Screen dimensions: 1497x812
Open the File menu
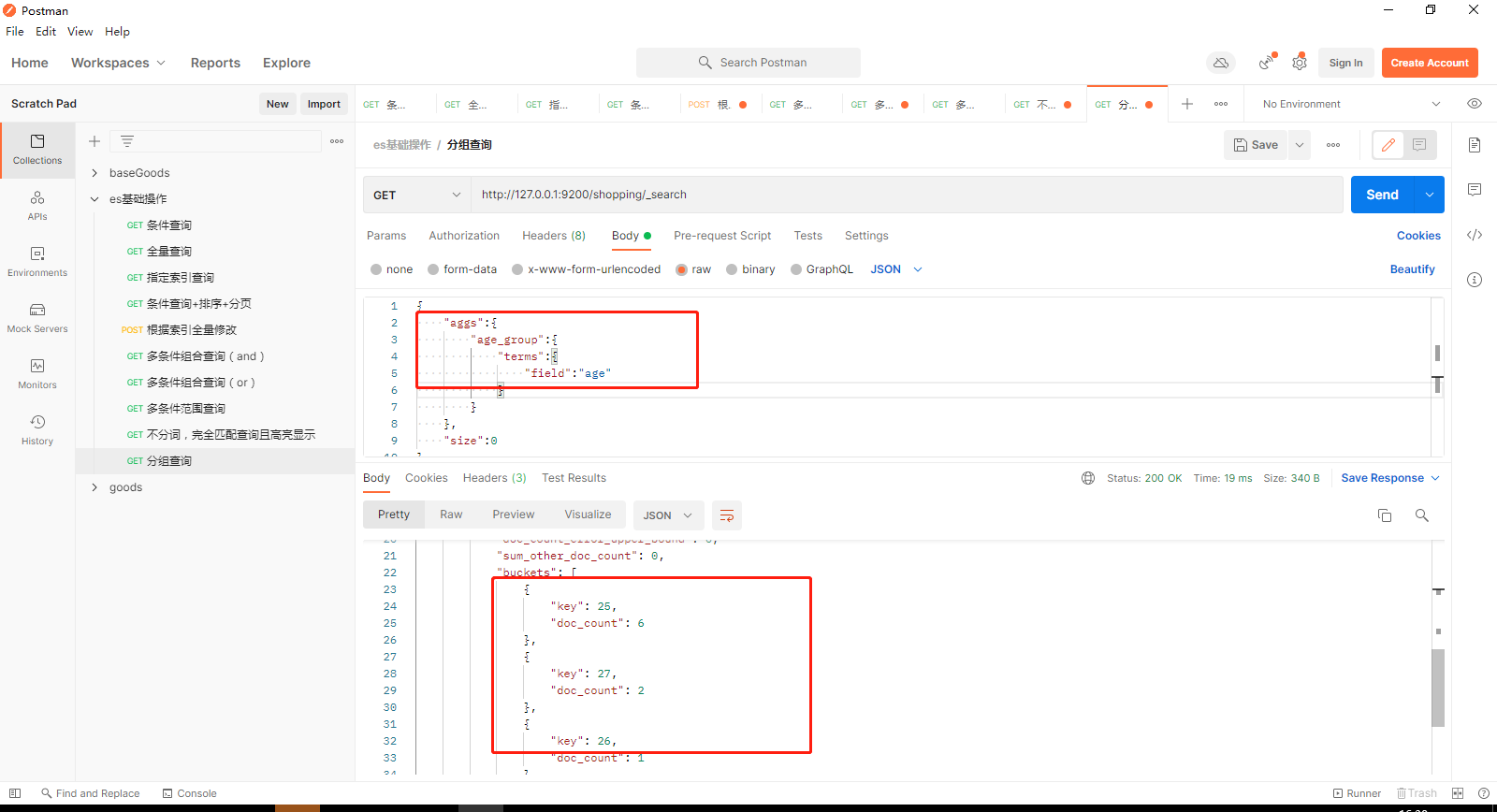(x=15, y=31)
